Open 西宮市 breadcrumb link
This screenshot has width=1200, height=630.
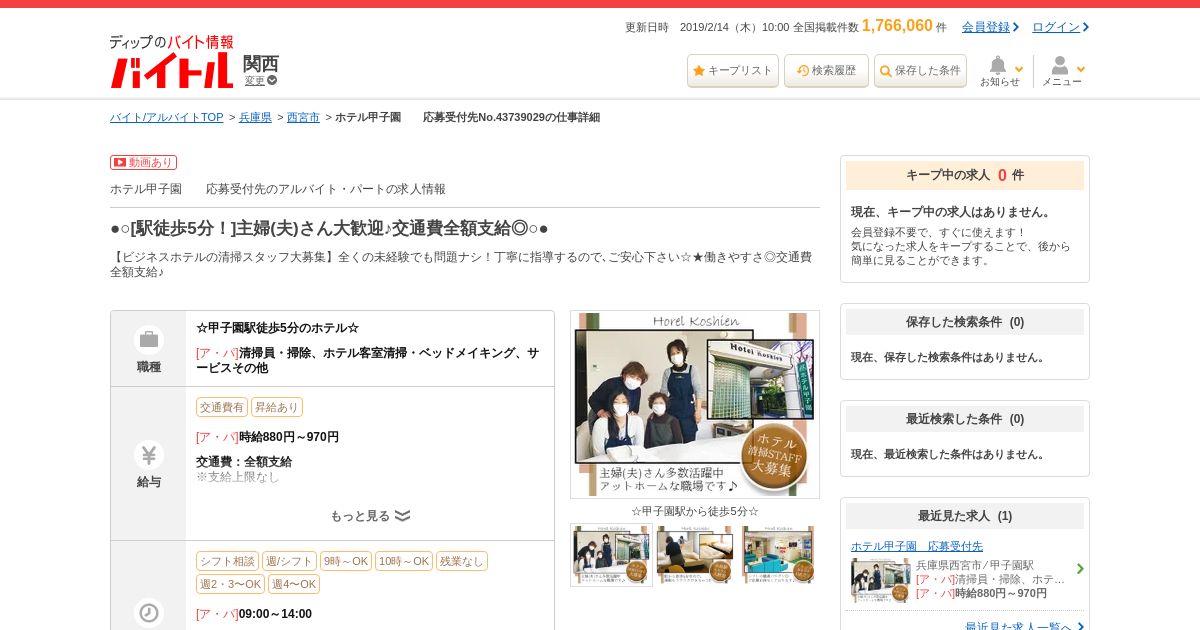click(303, 117)
